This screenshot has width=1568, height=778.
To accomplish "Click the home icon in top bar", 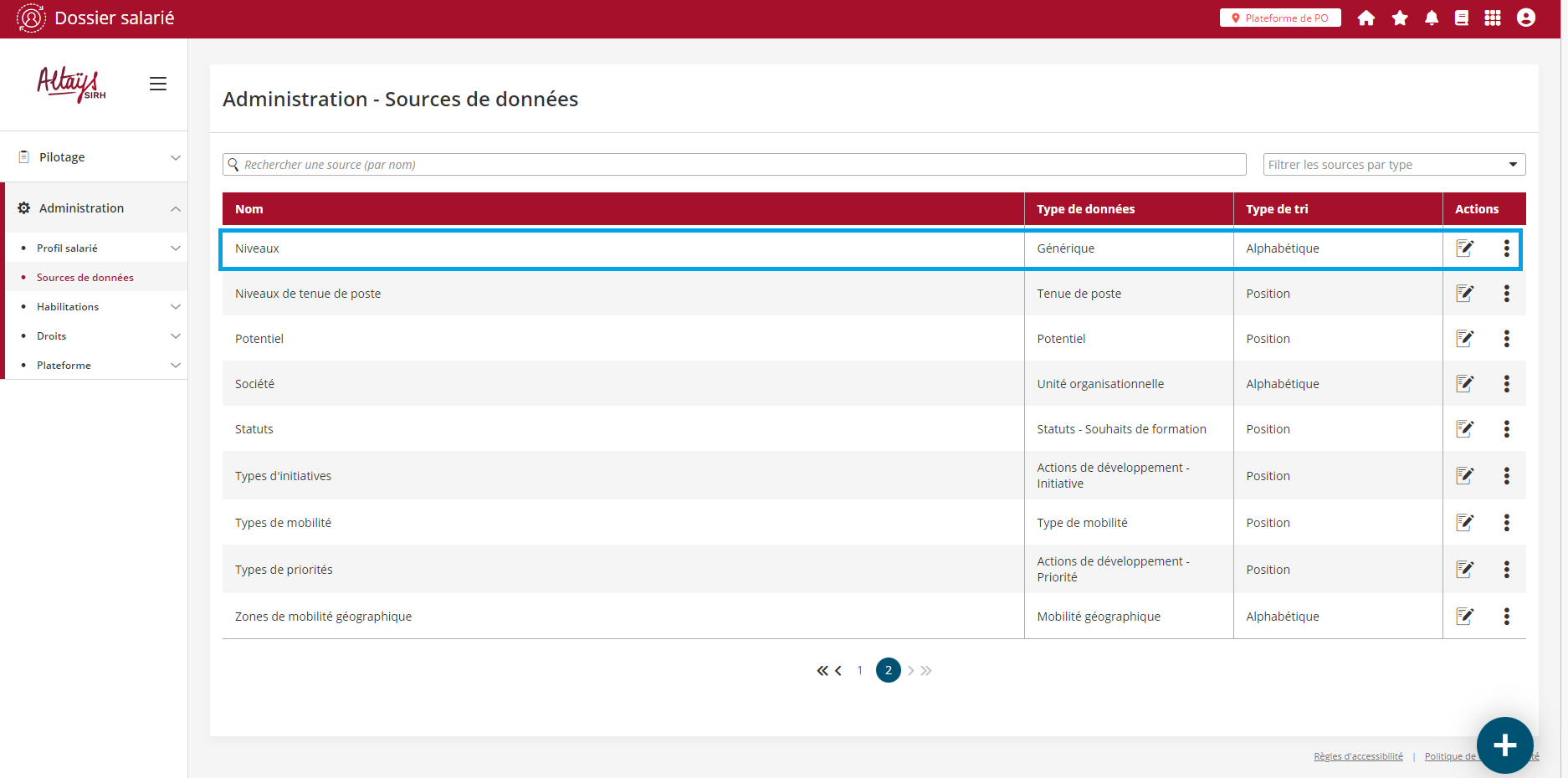I will pos(1366,18).
